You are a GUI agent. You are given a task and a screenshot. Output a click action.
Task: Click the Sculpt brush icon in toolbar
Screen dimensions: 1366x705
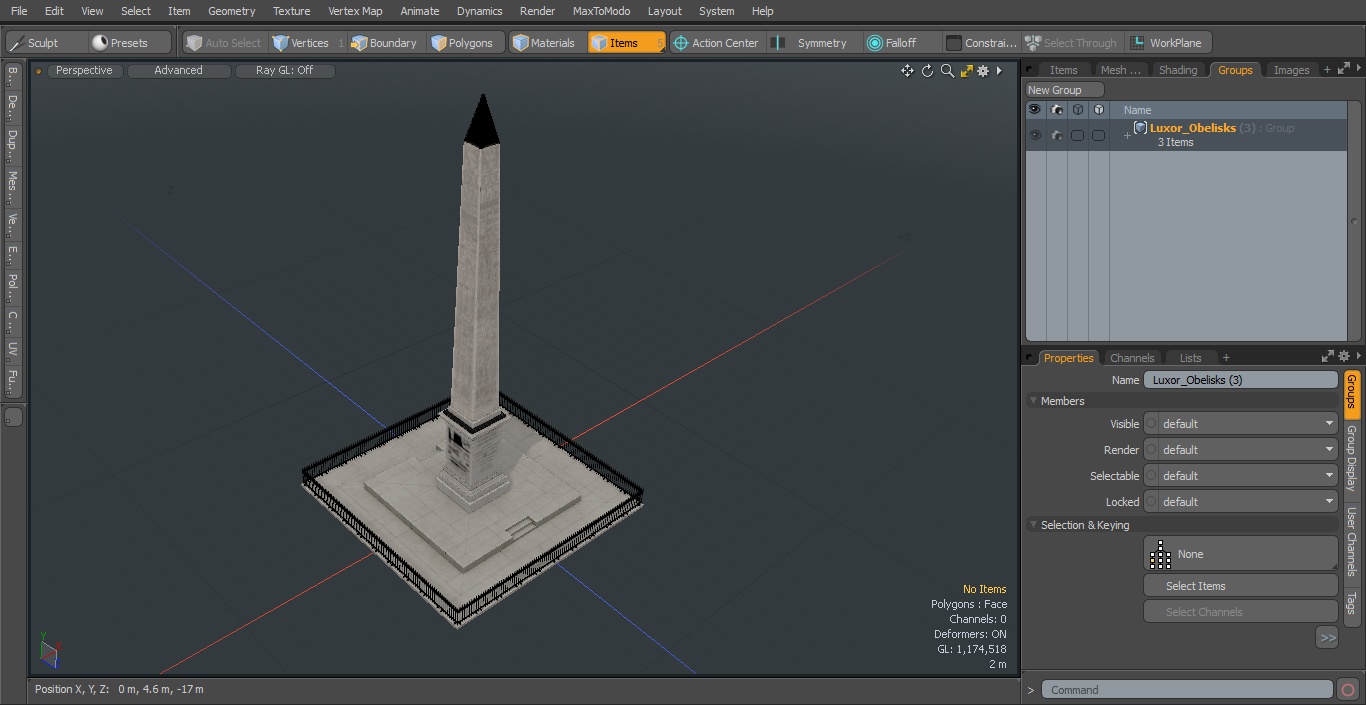click(16, 43)
